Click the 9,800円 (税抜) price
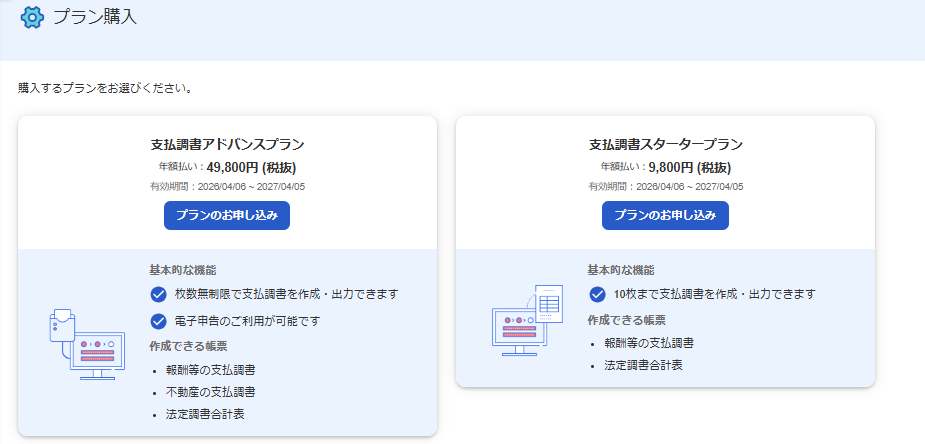Viewport: 925px width, 444px height. click(x=690, y=168)
